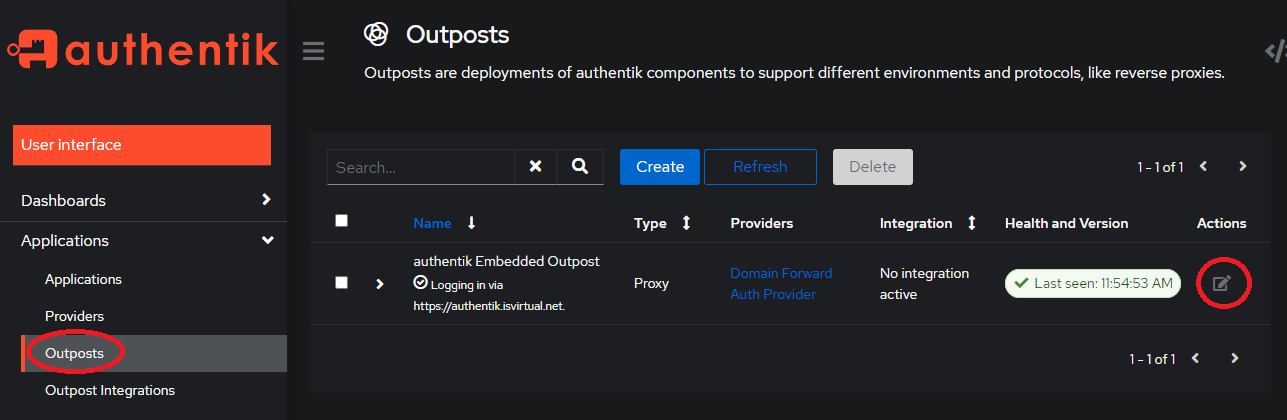Sort the table by Type arrows
Image resolution: width=1287 pixels, height=420 pixels.
[x=686, y=223]
